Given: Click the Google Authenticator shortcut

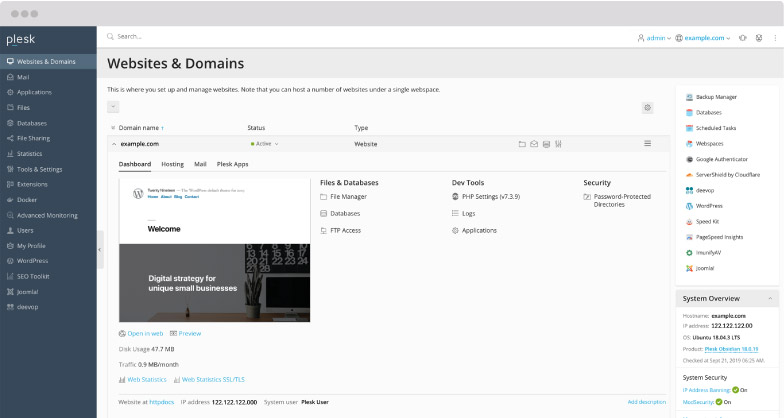Looking at the screenshot, I should coord(722,159).
